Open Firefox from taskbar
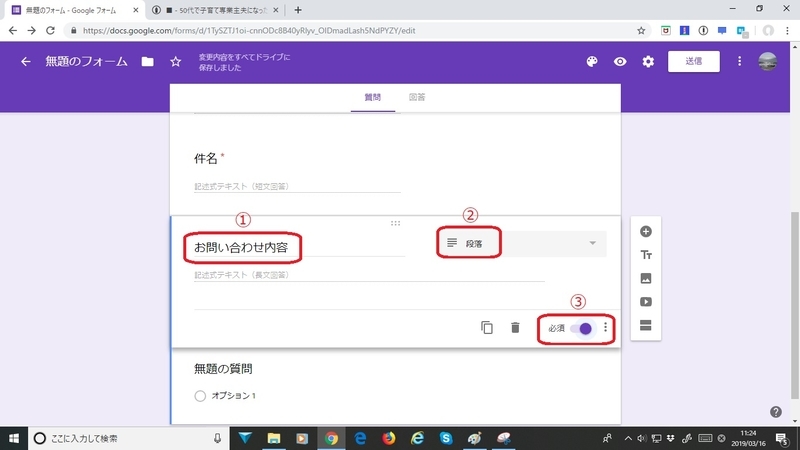800x450 pixels. click(x=388, y=438)
